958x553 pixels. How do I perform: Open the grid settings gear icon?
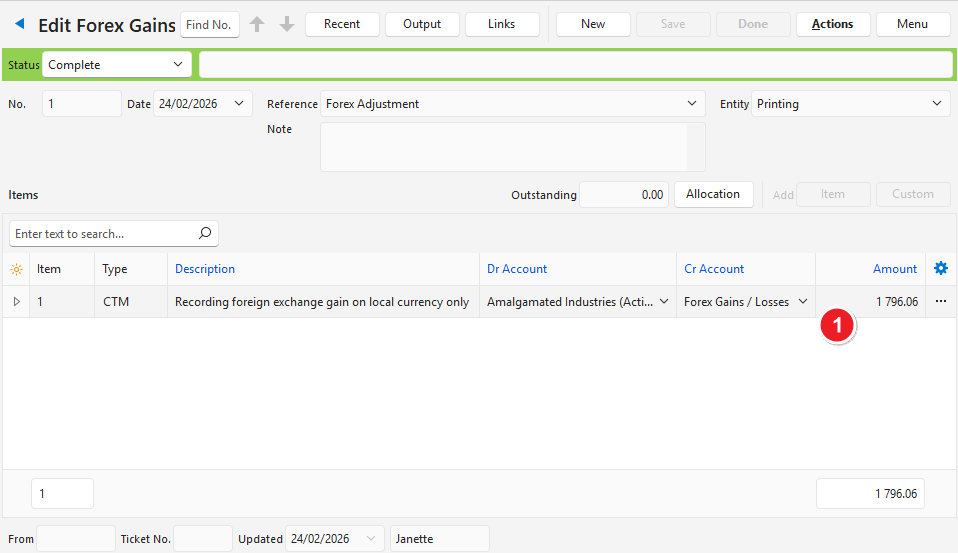pyautogui.click(x=940, y=269)
